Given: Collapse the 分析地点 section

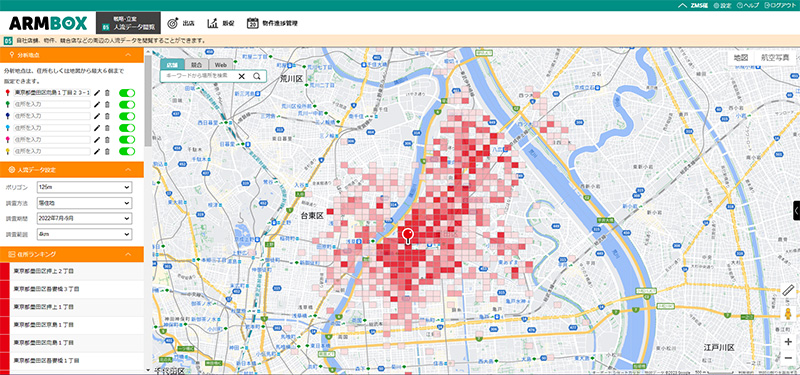Looking at the screenshot, I should coord(129,54).
